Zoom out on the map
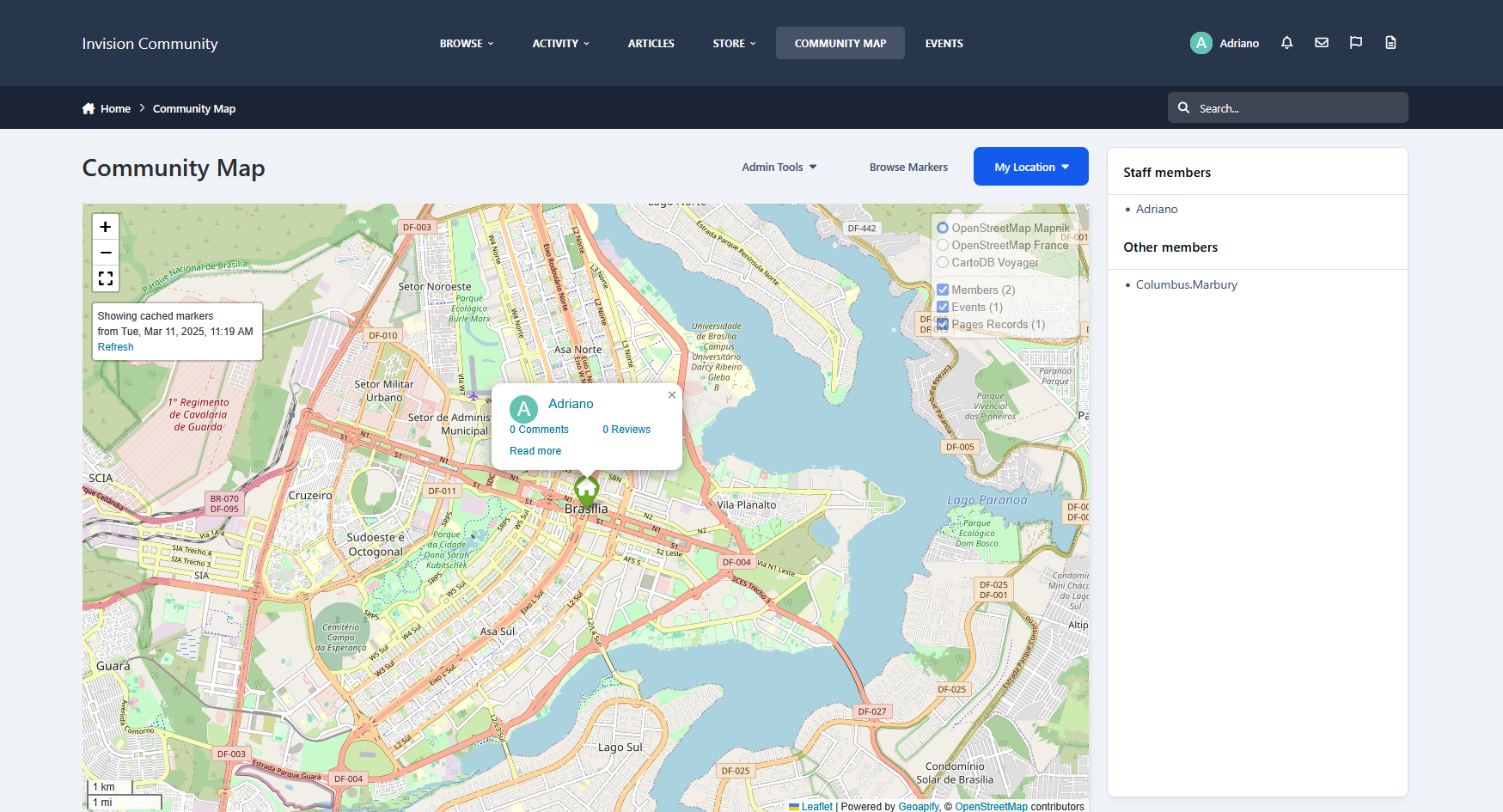Viewport: 1503px width, 812px height. (x=106, y=253)
